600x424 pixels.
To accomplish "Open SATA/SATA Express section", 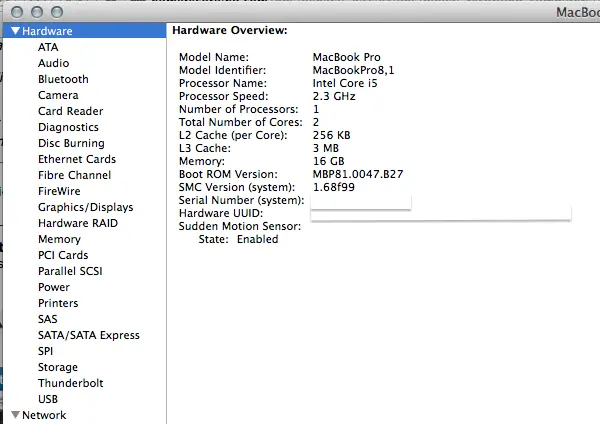I will coord(89,335).
